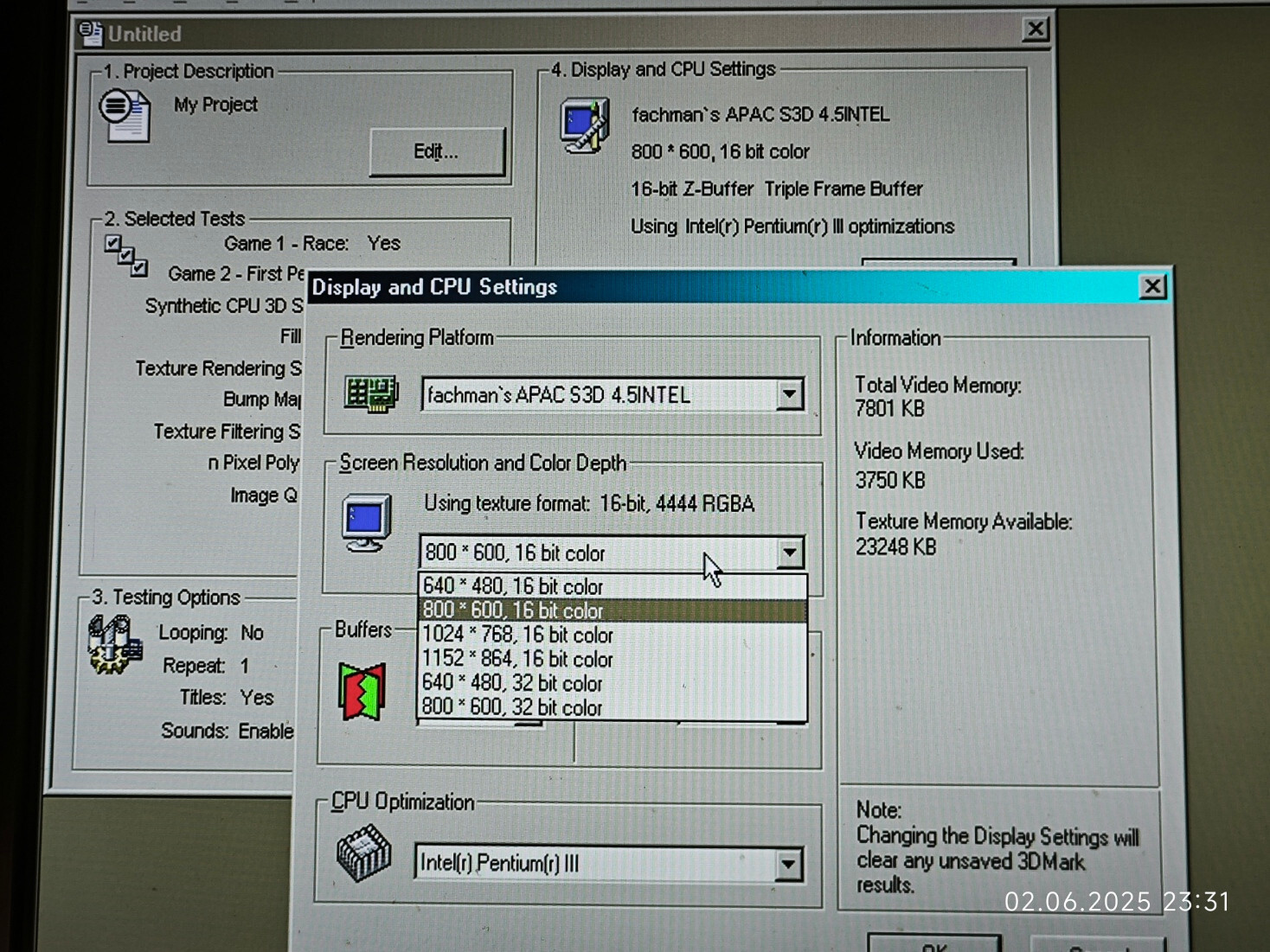Click 'Looping:' label in Testing Options
Viewport: 1270px width, 952px height.
193,633
